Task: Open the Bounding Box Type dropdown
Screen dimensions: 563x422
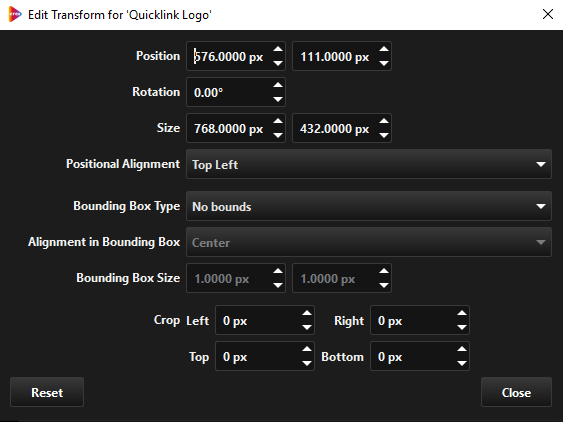Action: 369,206
